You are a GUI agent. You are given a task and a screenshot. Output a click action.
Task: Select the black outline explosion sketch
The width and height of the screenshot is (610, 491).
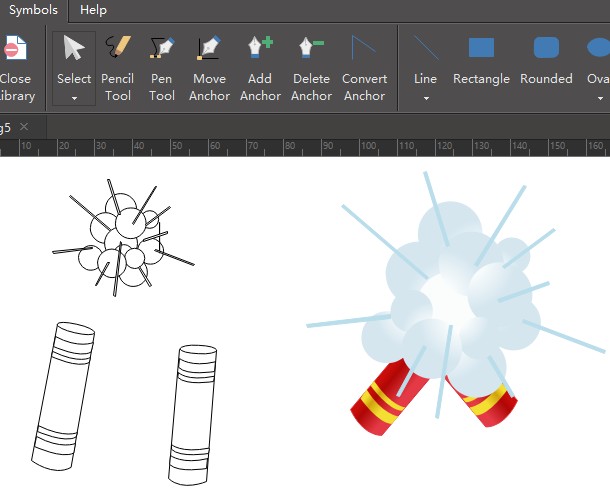[122, 238]
